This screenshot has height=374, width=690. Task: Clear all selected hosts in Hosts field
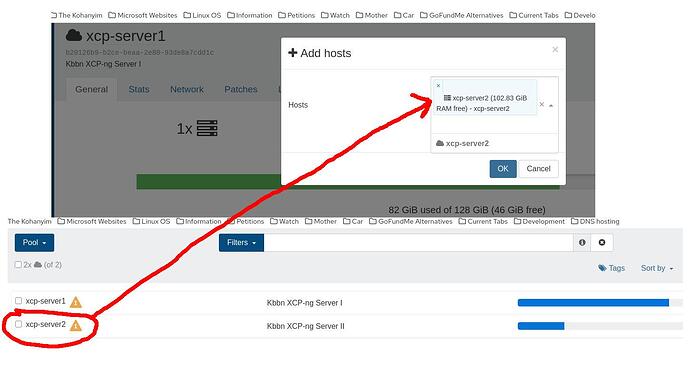pos(542,104)
